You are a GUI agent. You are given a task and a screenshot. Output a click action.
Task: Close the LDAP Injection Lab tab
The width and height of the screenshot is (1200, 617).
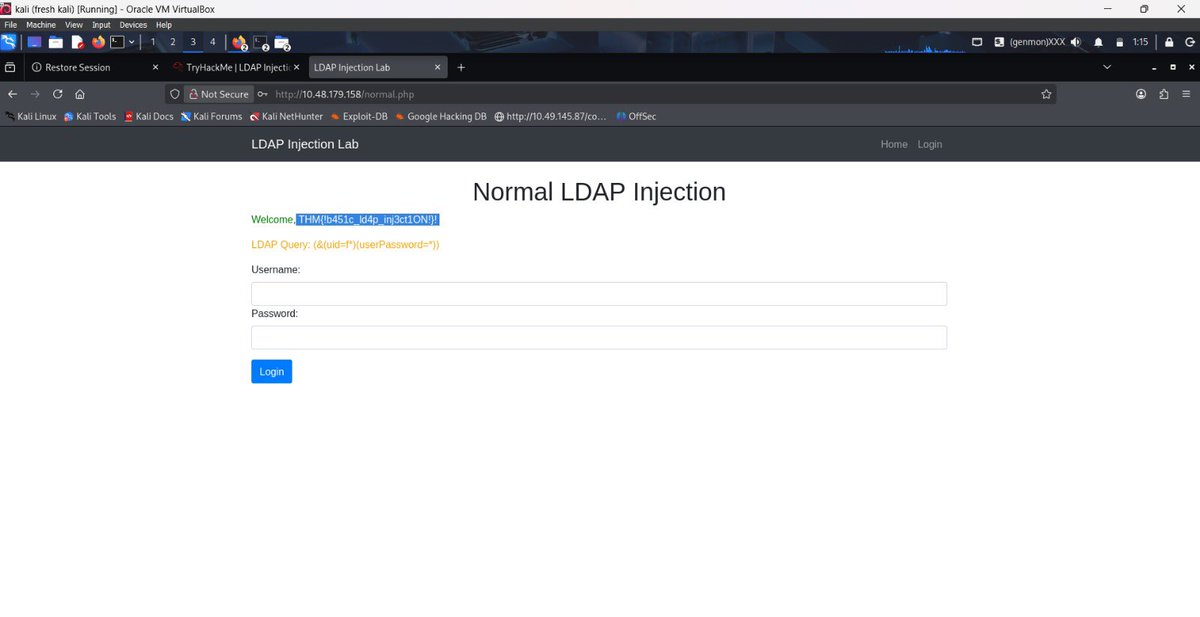(437, 67)
